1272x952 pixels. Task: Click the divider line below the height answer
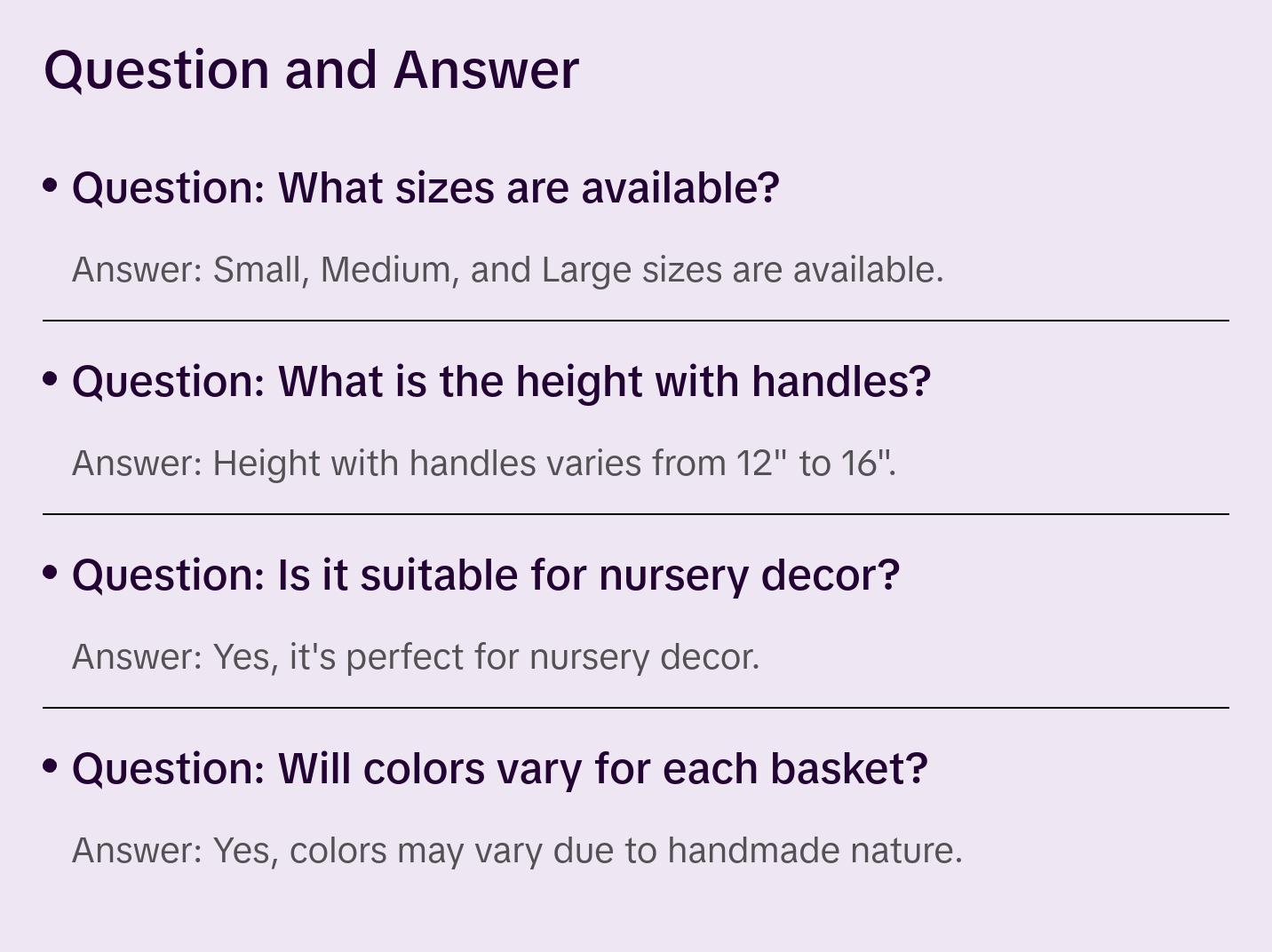click(636, 514)
